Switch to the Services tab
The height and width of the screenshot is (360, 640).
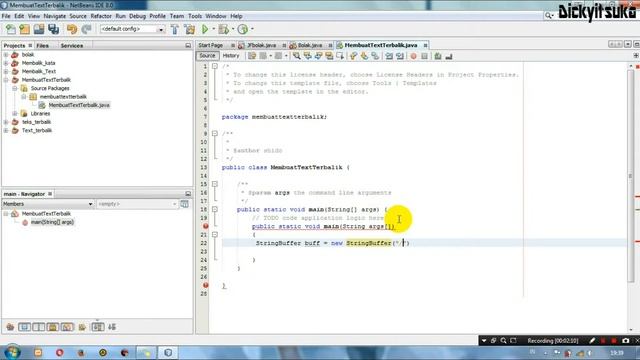pos(72,45)
